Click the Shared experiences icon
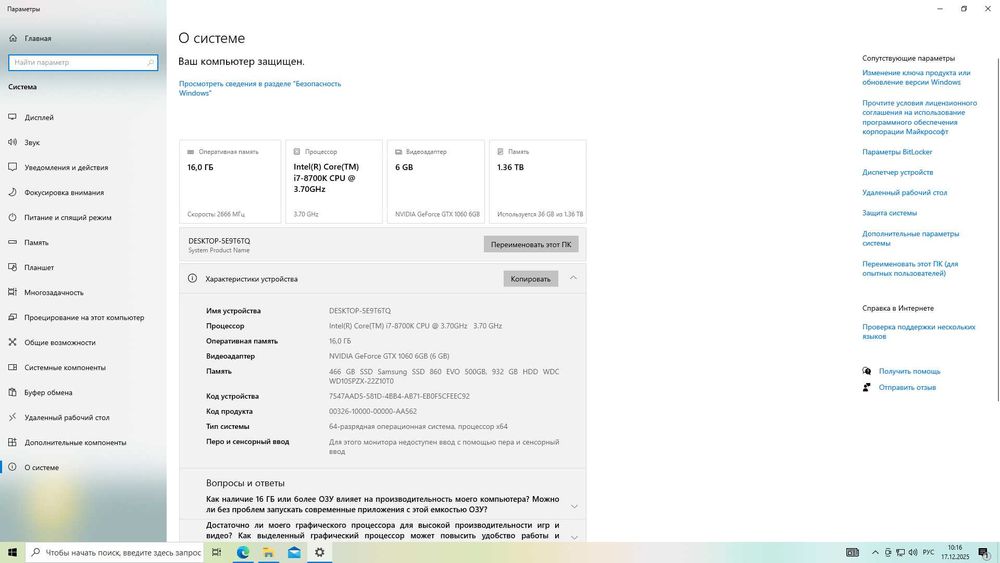Screen dimensions: 1000x563 click(x=12, y=342)
